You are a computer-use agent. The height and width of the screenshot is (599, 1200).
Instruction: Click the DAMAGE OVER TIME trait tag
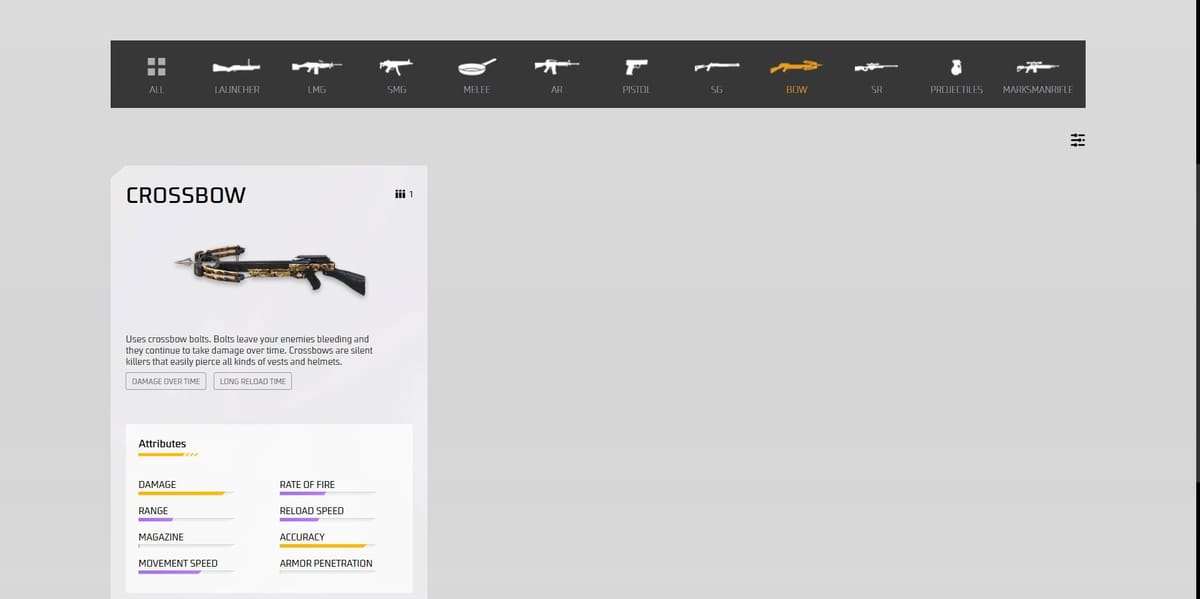click(165, 381)
